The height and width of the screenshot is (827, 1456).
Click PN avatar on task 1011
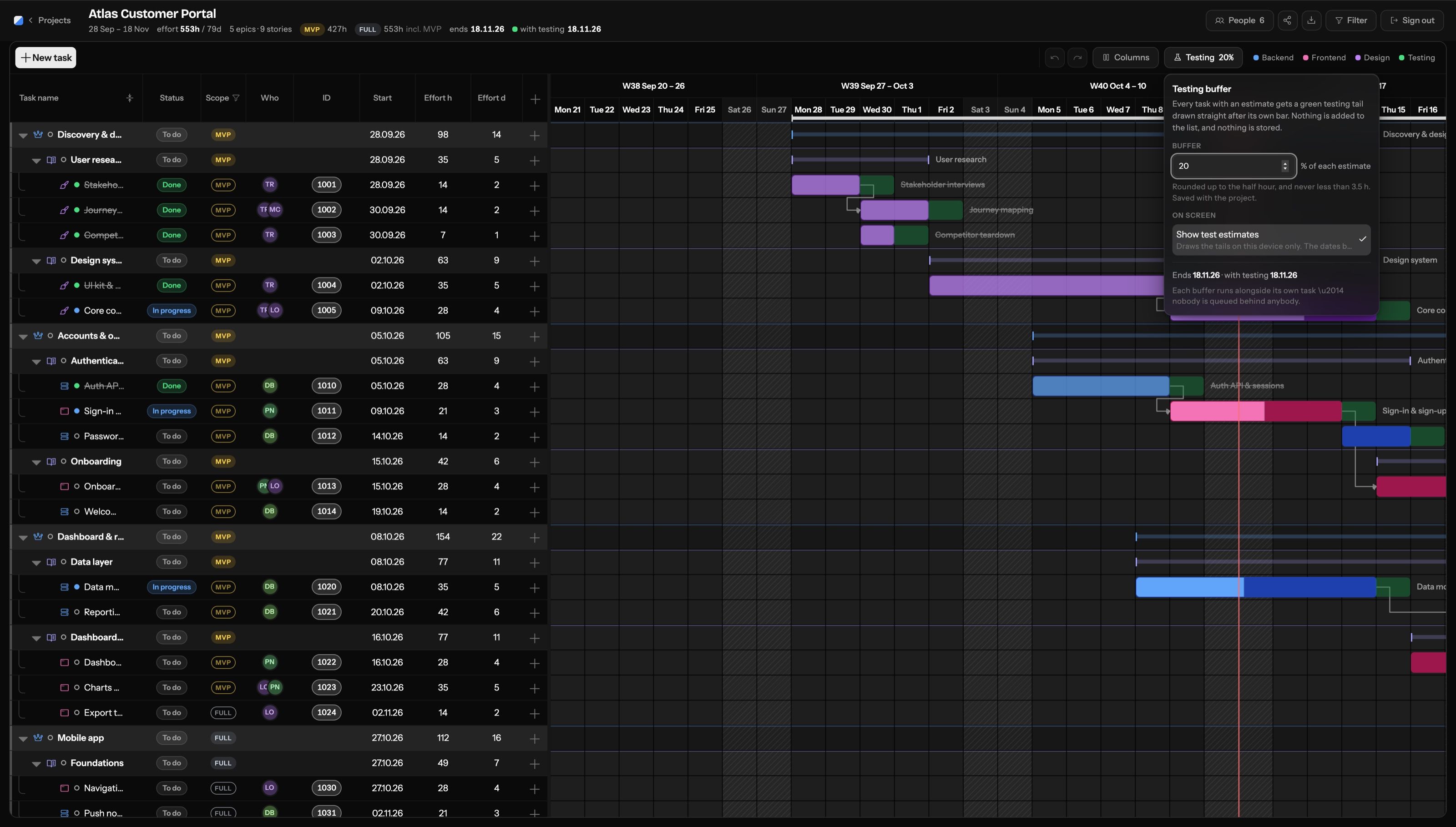(x=270, y=411)
